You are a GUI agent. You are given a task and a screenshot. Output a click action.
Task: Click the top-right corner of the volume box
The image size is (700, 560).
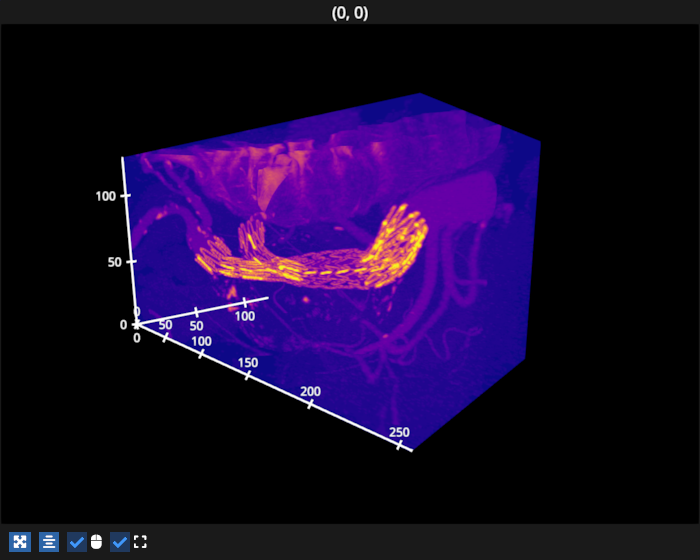pos(540,142)
